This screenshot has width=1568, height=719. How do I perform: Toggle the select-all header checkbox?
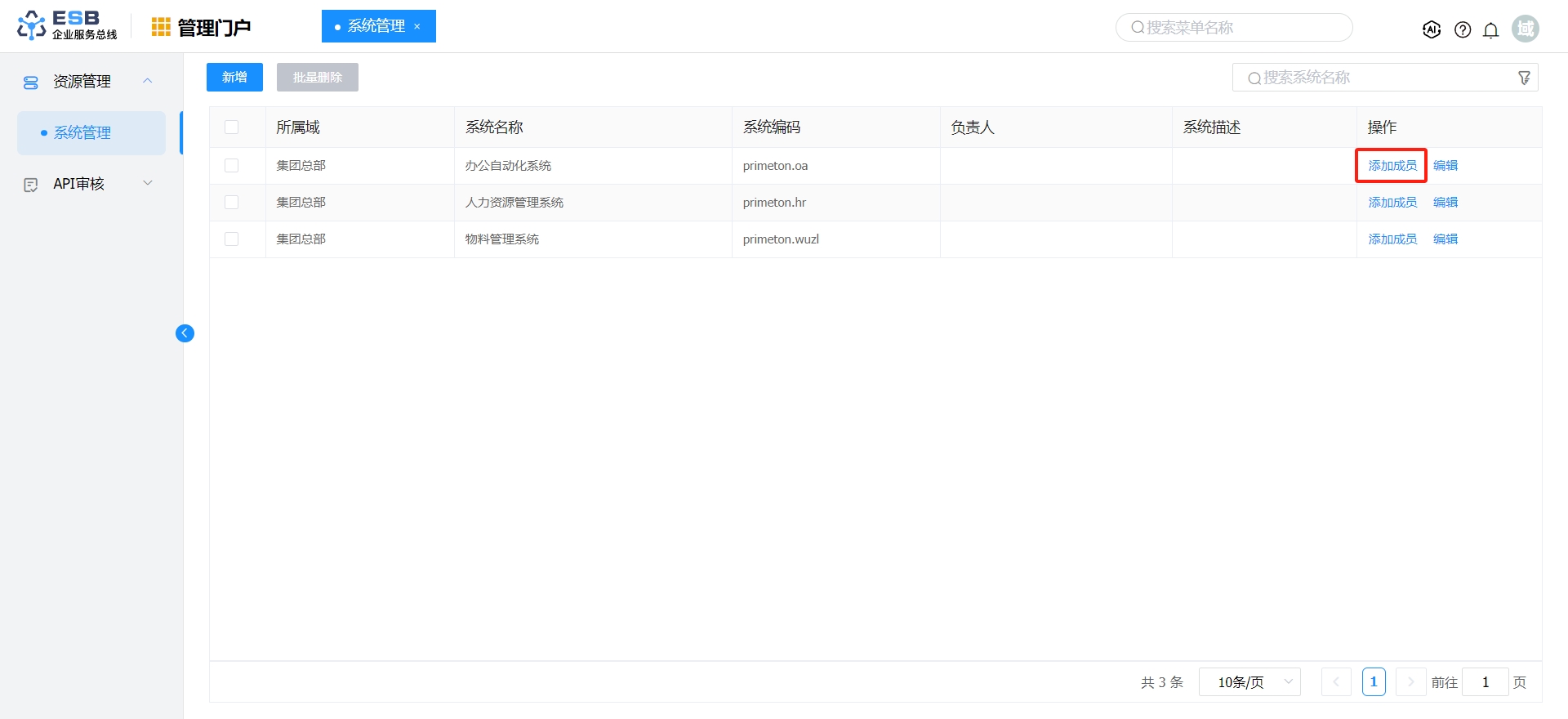(232, 127)
